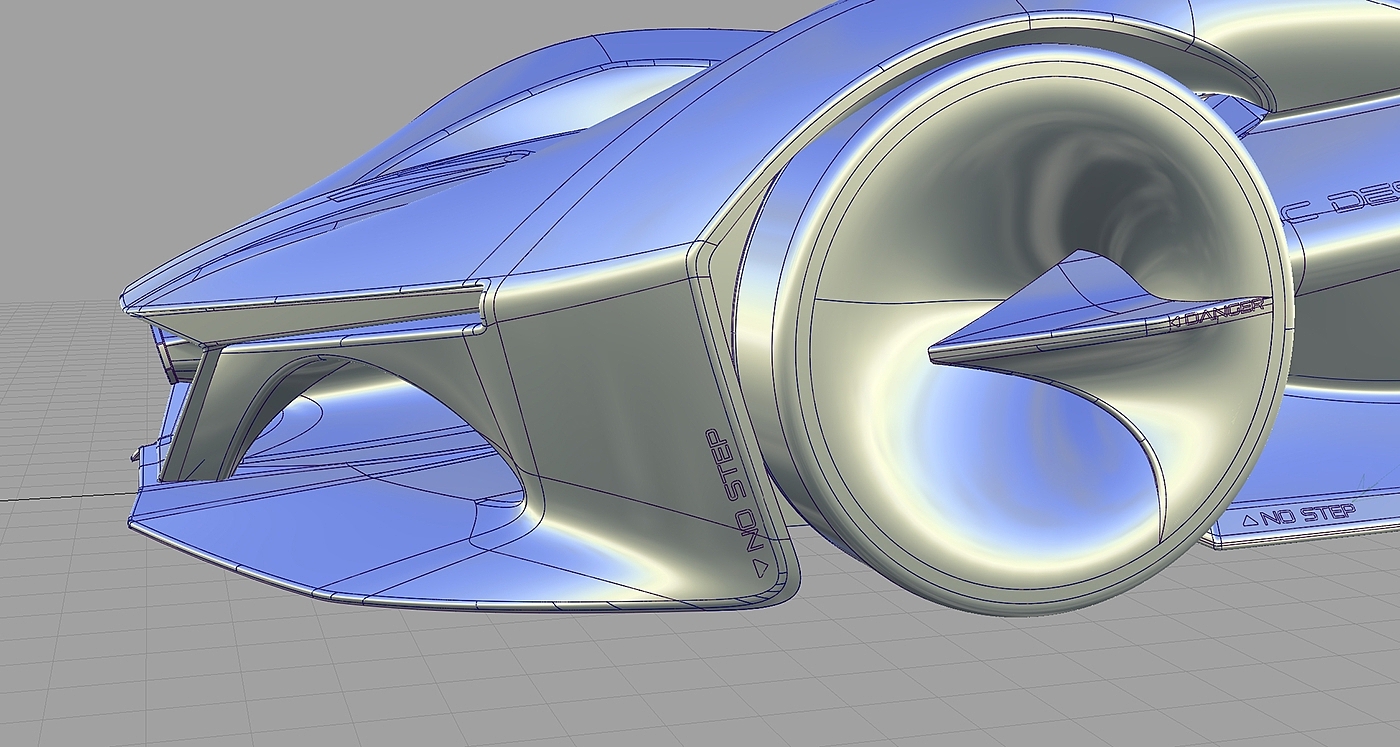Screen dimensions: 1400x747
Task: Select the recessed canopy panel on top of the body
Action: tap(470, 130)
